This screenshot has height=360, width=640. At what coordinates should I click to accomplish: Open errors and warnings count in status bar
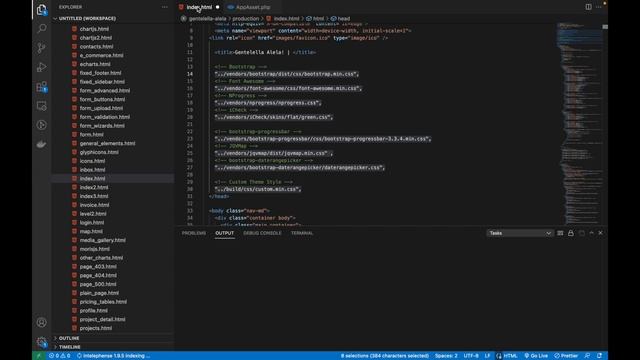(60, 356)
